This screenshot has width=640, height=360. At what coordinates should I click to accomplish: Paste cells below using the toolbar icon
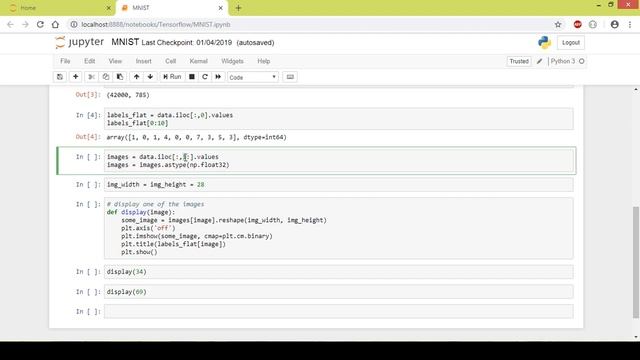[x=120, y=77]
